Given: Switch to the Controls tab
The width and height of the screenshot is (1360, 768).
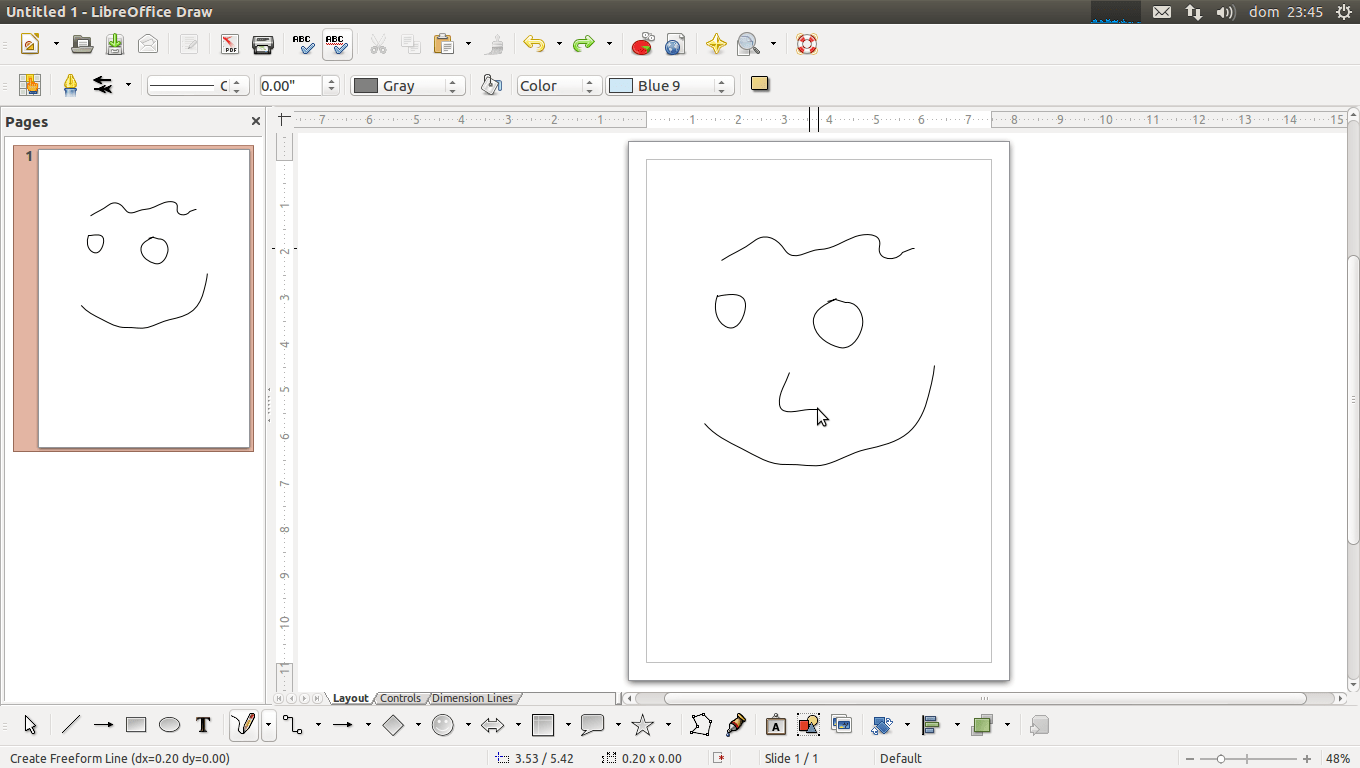Looking at the screenshot, I should pos(400,698).
